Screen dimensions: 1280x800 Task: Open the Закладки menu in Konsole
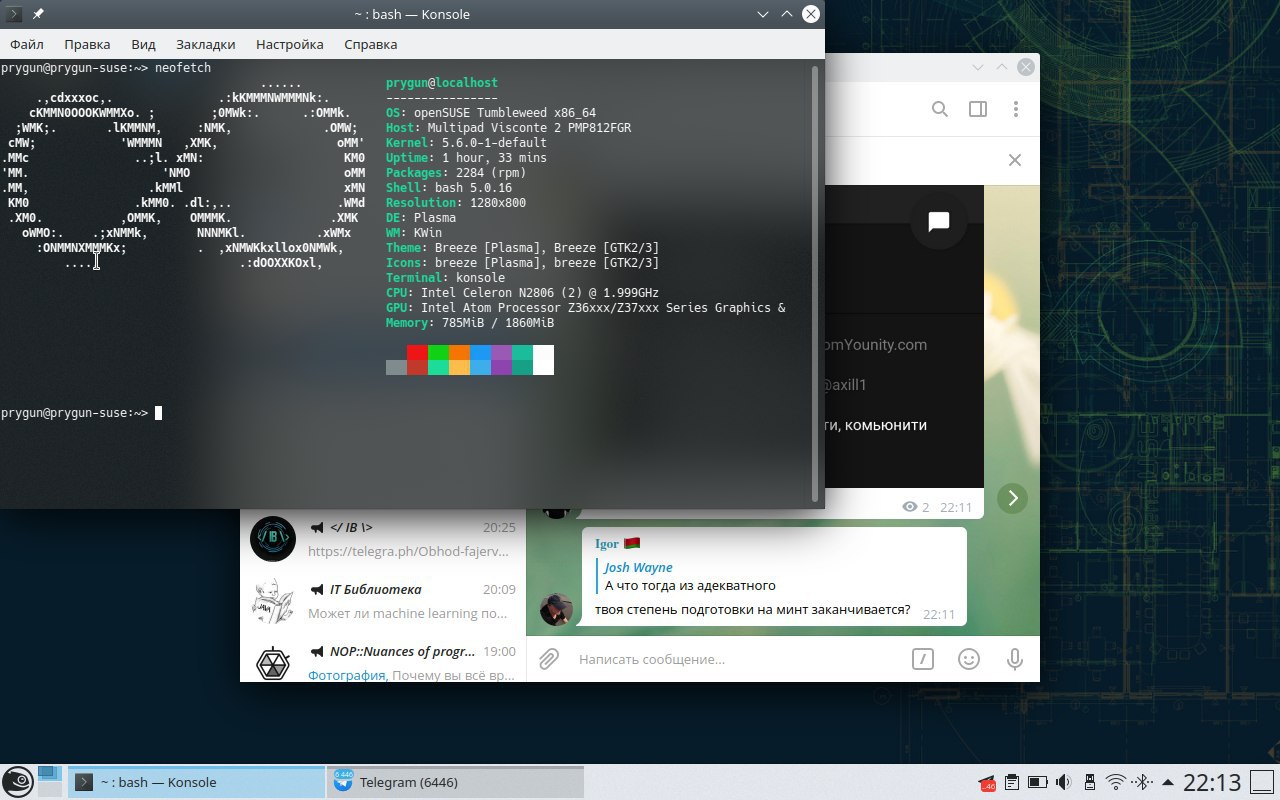(205, 44)
